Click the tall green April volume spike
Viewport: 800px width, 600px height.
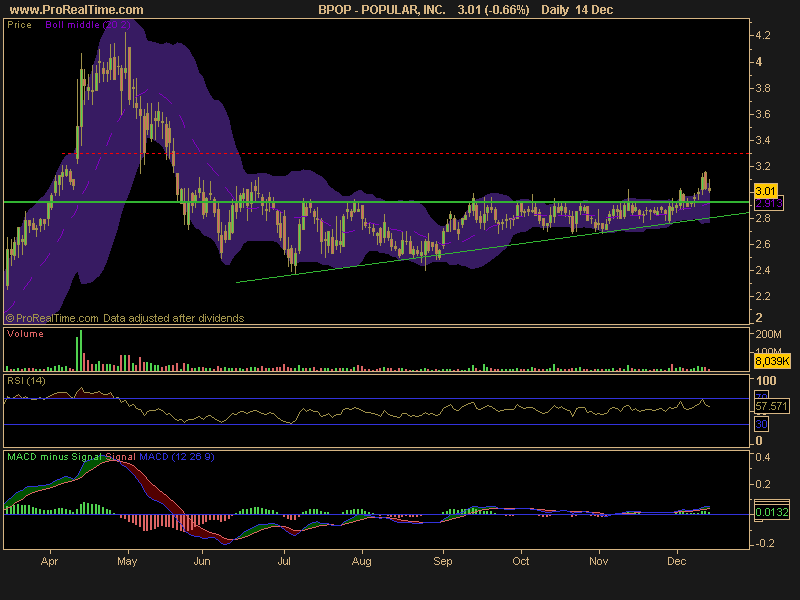(x=80, y=351)
